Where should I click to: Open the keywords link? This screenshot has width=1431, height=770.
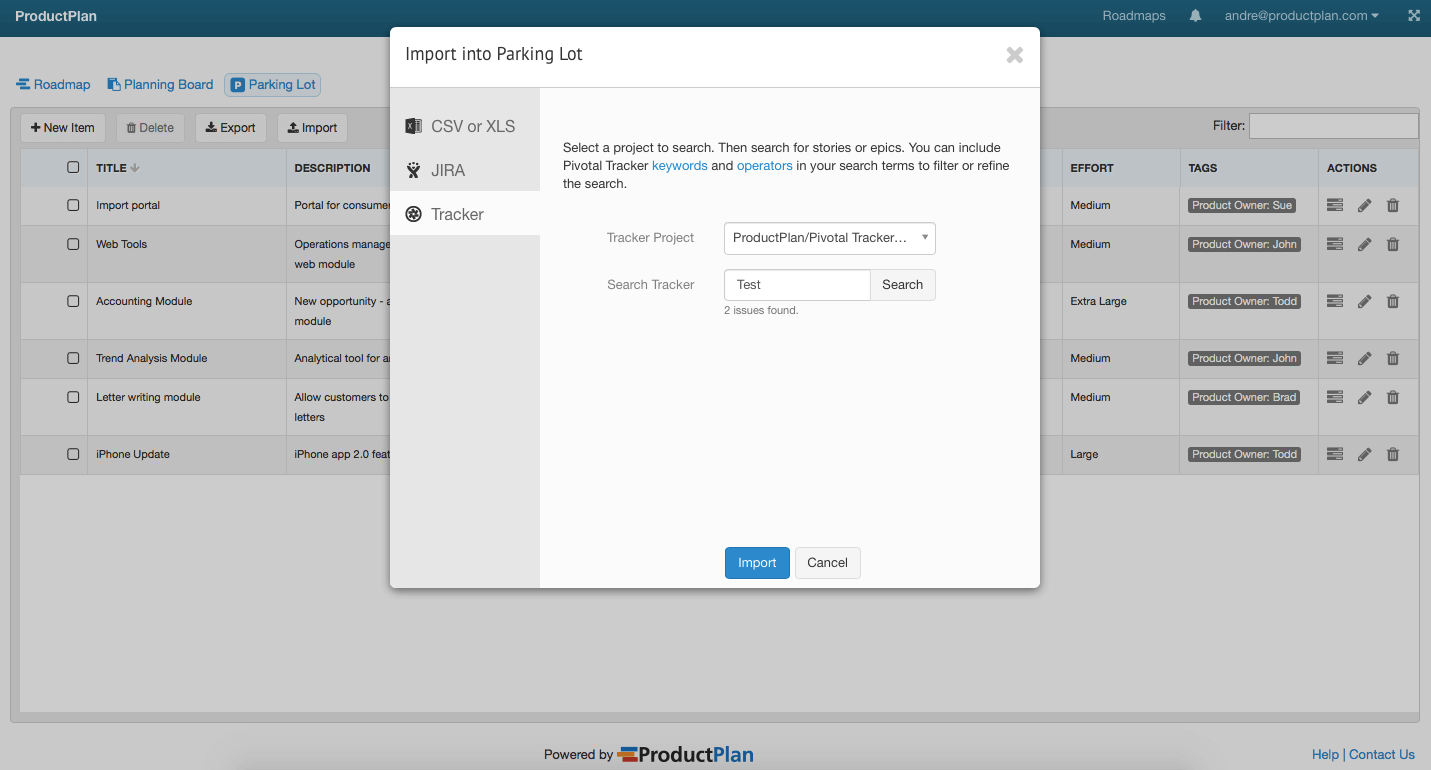click(x=680, y=166)
